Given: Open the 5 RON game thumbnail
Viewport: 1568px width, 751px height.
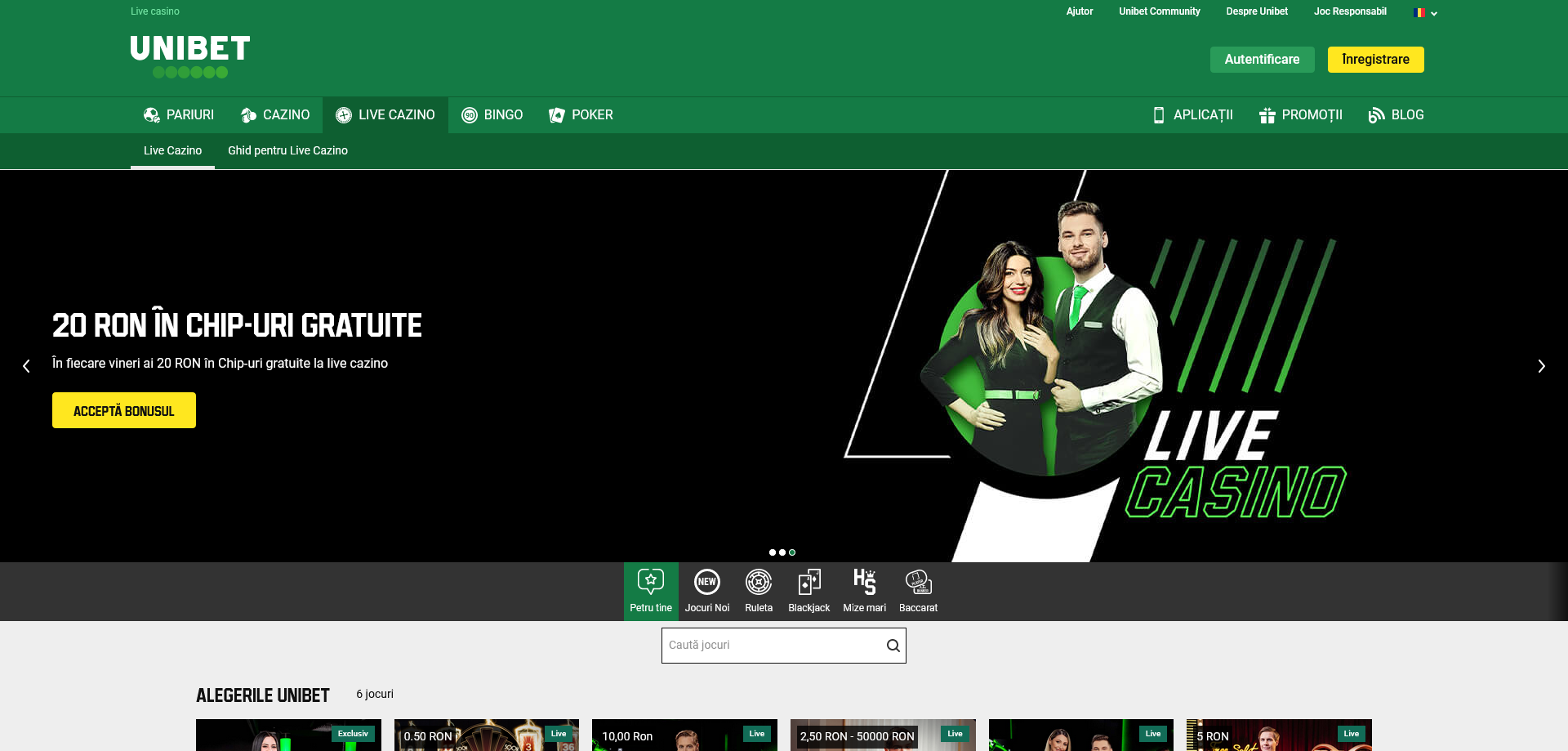Looking at the screenshot, I should (1279, 735).
